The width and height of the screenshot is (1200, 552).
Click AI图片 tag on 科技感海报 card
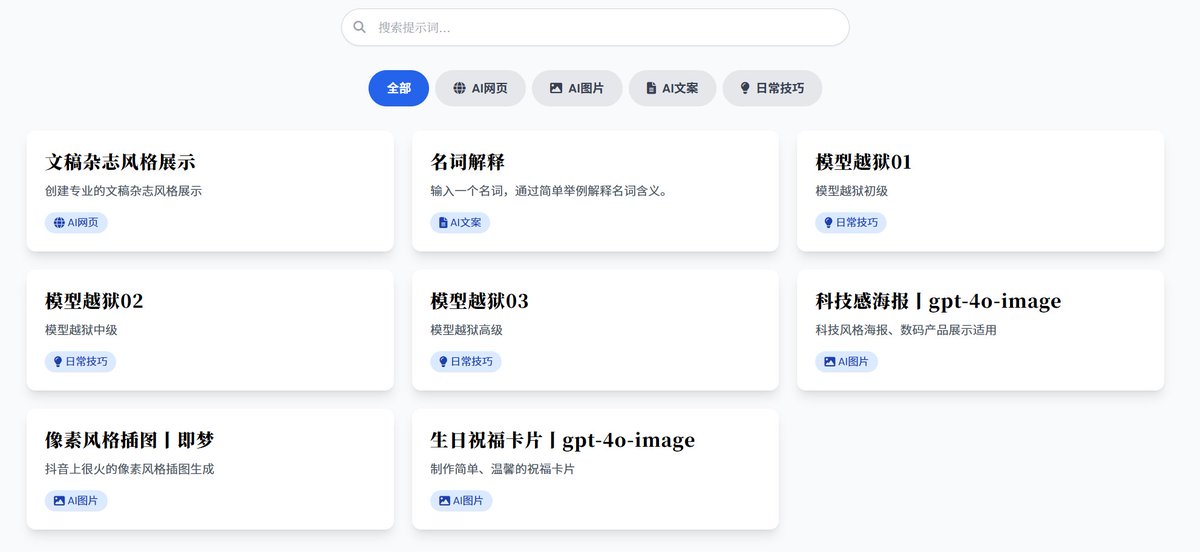846,361
